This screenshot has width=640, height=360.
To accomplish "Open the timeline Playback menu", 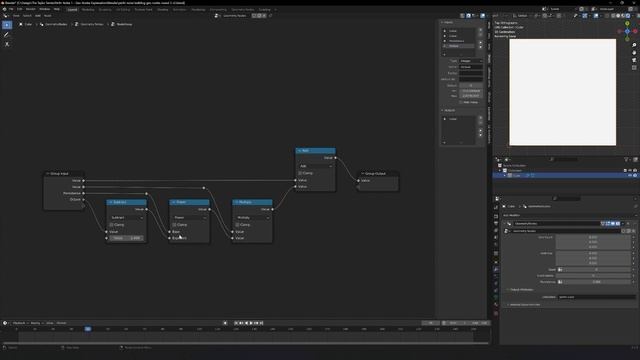I will [x=19, y=323].
